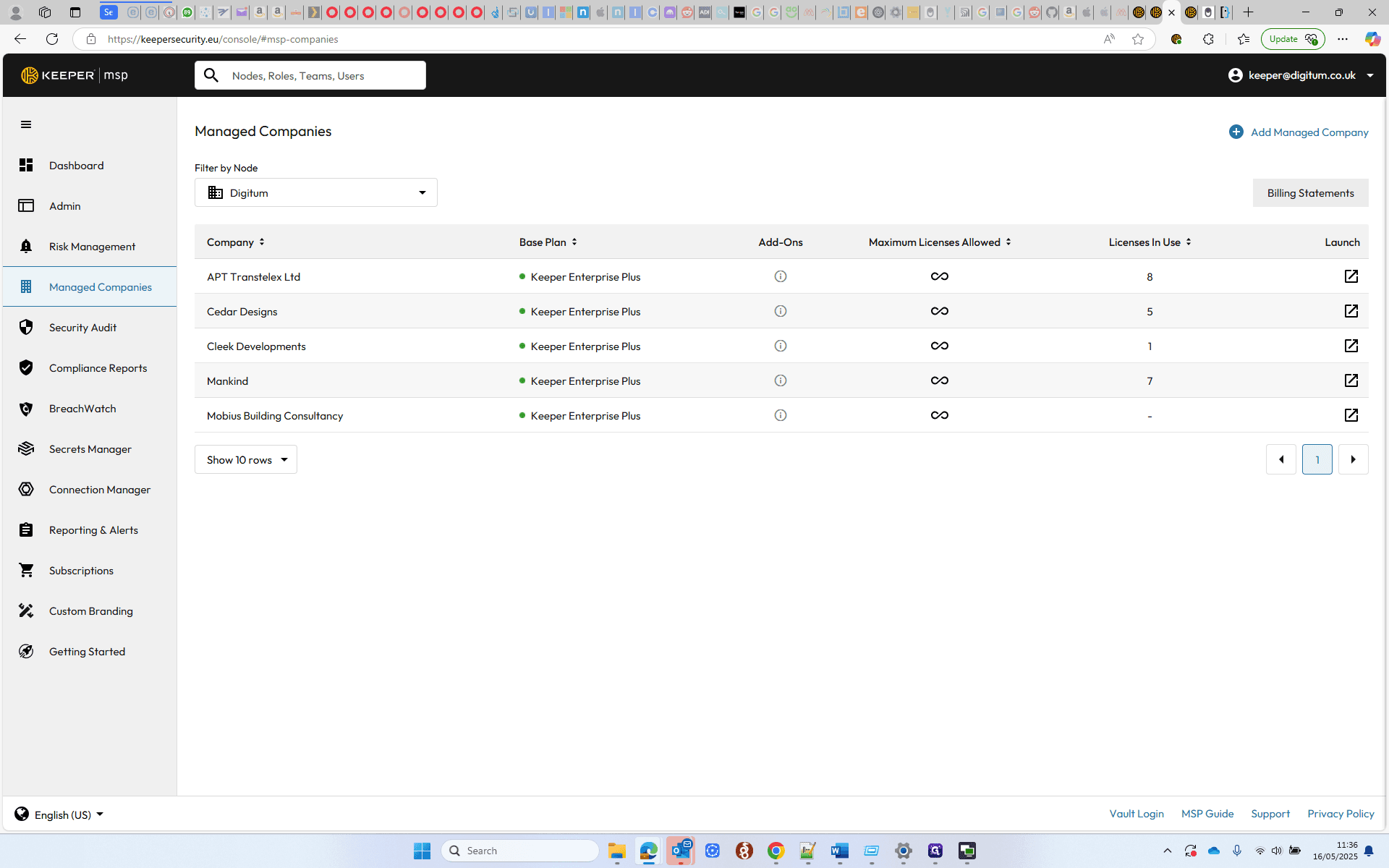Go to Reporting & Alerts
The height and width of the screenshot is (868, 1389).
point(90,530)
